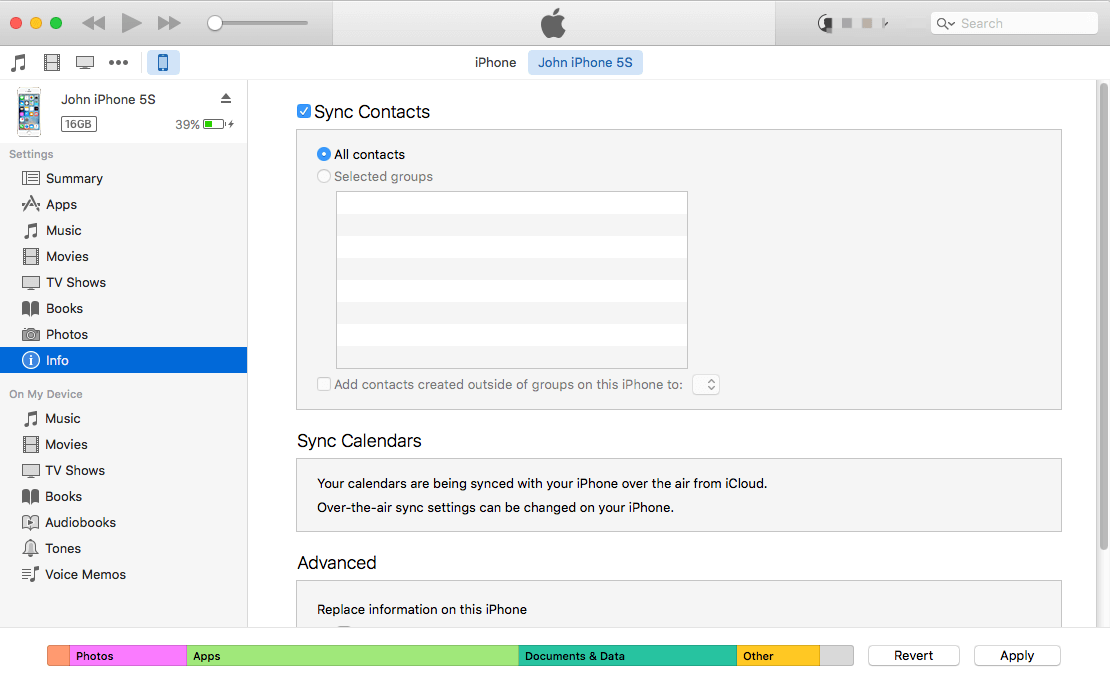
Task: Click the orange audio storage segment
Action: 58,656
